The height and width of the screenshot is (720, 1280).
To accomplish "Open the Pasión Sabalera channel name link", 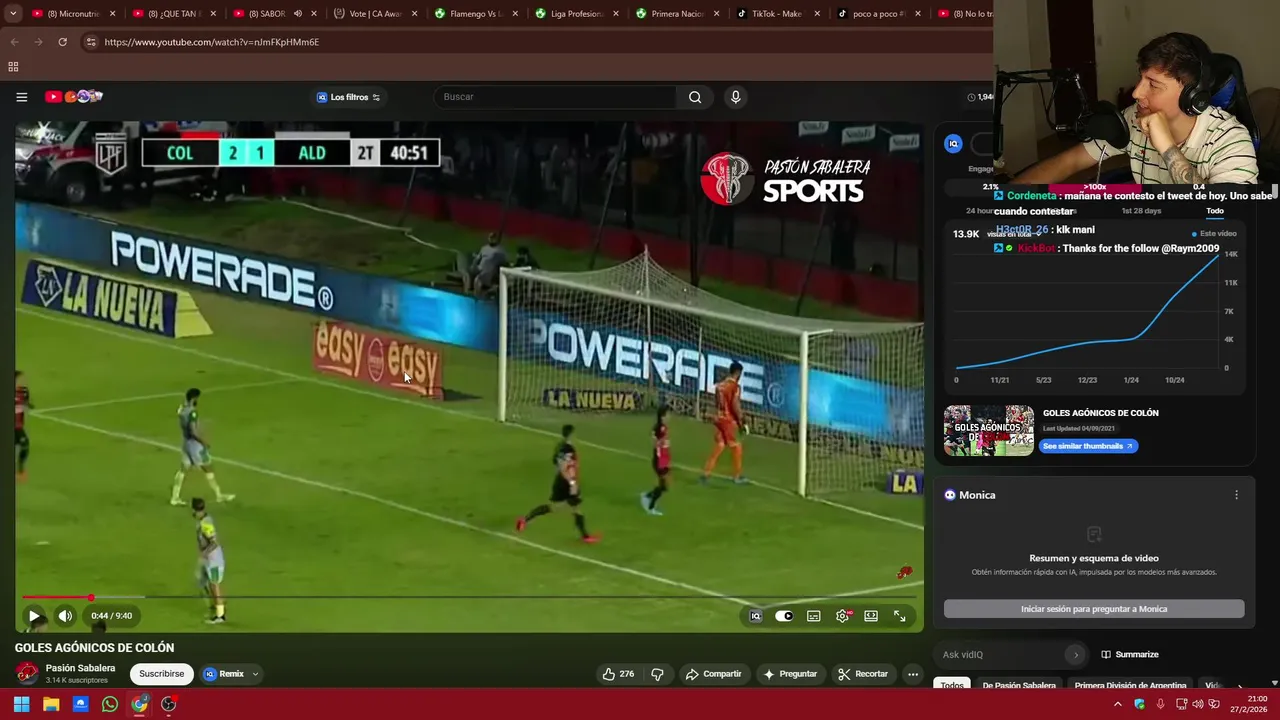I will [x=80, y=668].
